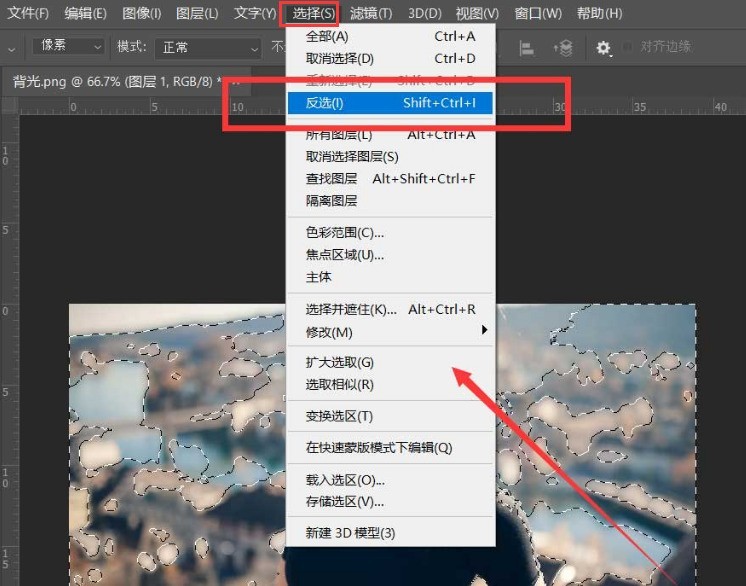746x586 pixels.
Task: Click 反选(I) to invert selection
Action: pyautogui.click(x=390, y=103)
